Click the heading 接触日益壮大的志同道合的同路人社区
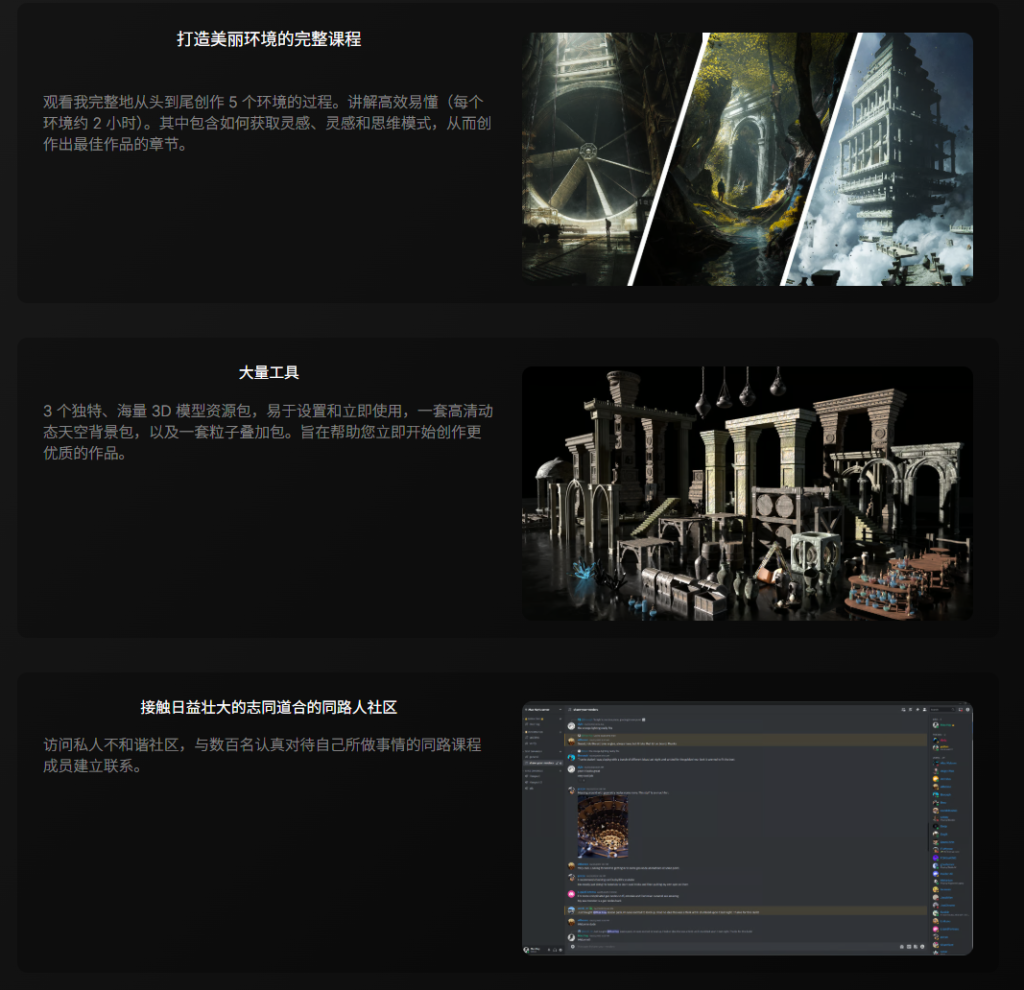Image resolution: width=1024 pixels, height=990 pixels. point(268,707)
